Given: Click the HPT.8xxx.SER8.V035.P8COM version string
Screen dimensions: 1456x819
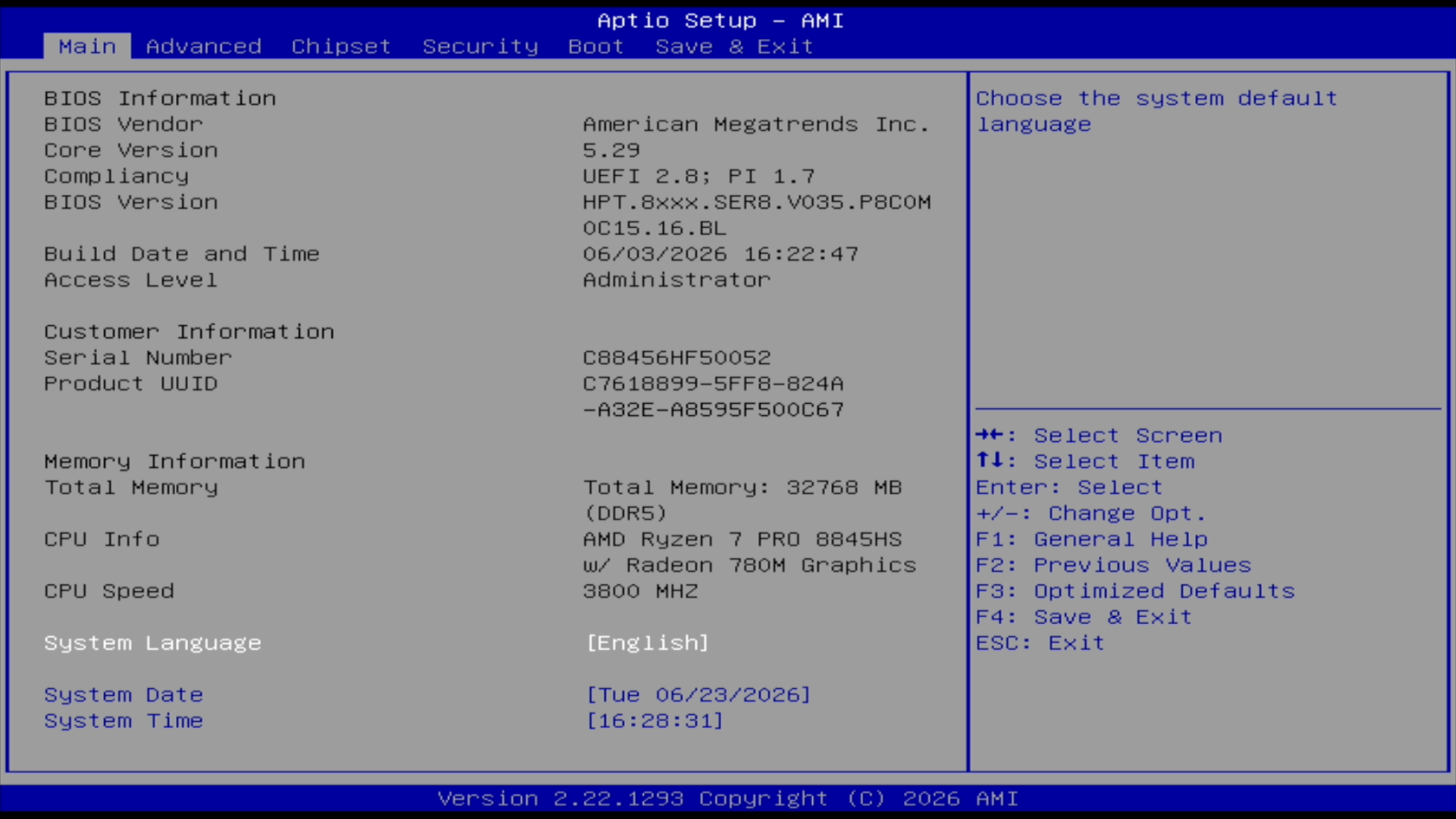Looking at the screenshot, I should [757, 202].
